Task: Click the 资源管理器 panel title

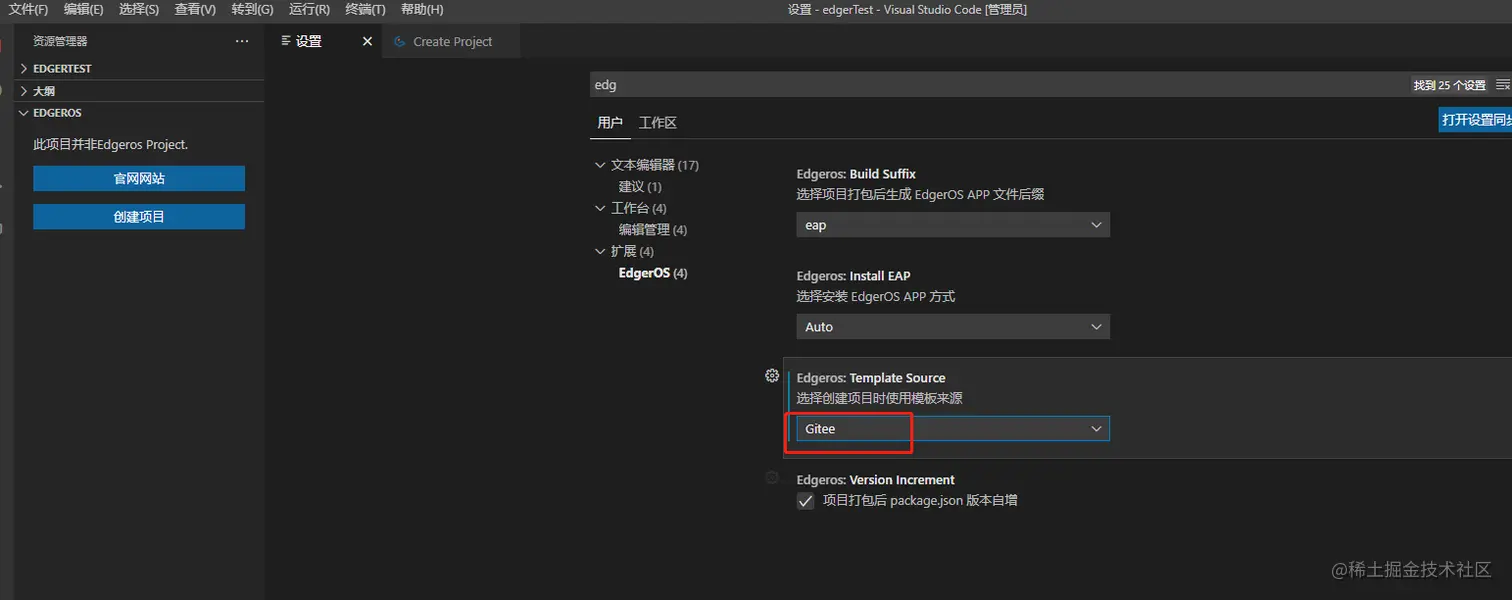Action: click(x=60, y=41)
